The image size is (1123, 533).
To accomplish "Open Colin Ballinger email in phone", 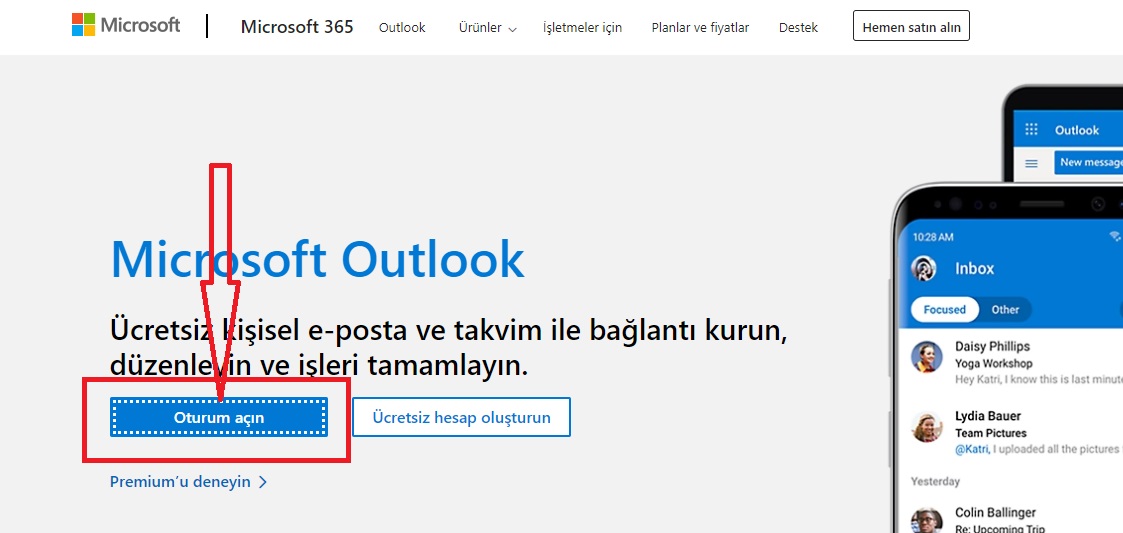I will pyautogui.click(x=1010, y=519).
